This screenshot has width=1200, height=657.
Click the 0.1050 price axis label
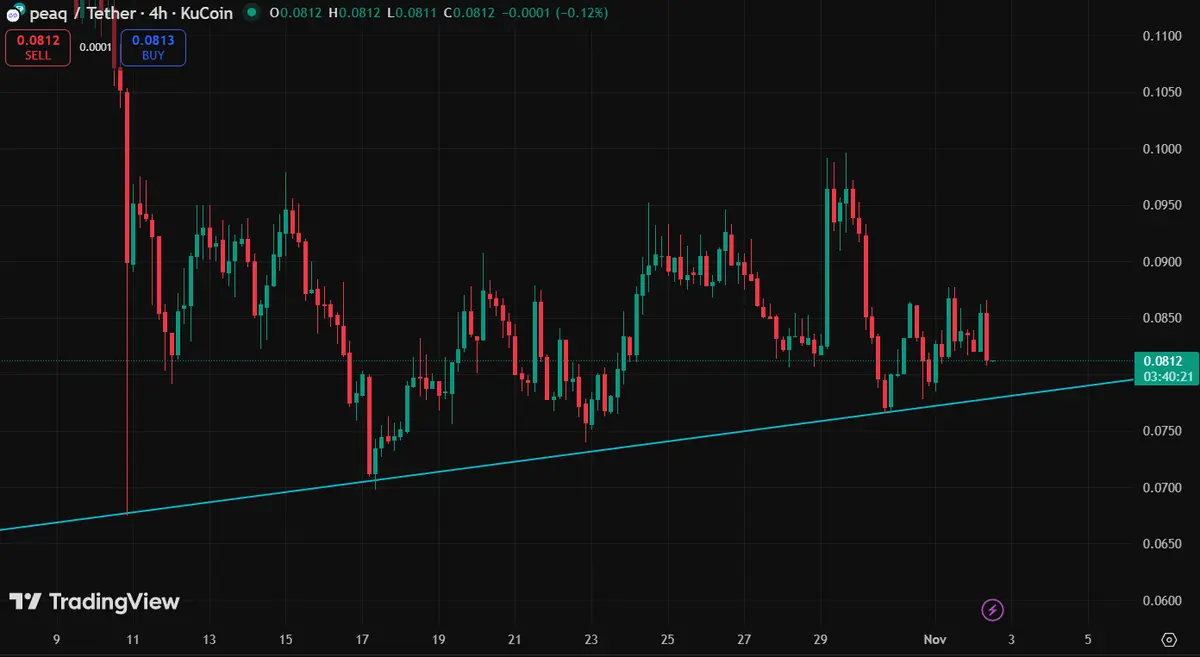click(1162, 92)
